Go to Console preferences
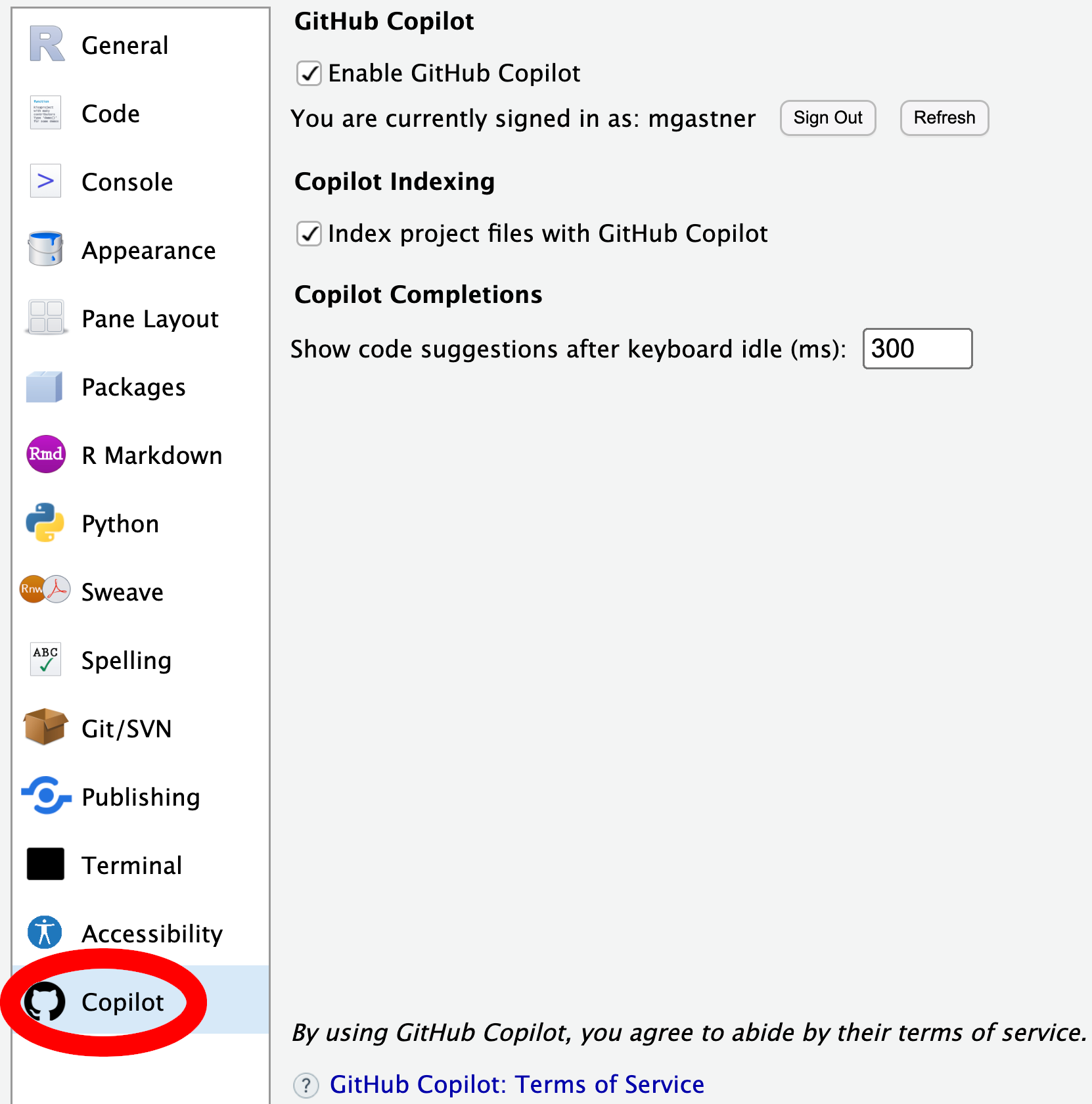Viewport: 1092px width, 1104px height. click(141, 181)
